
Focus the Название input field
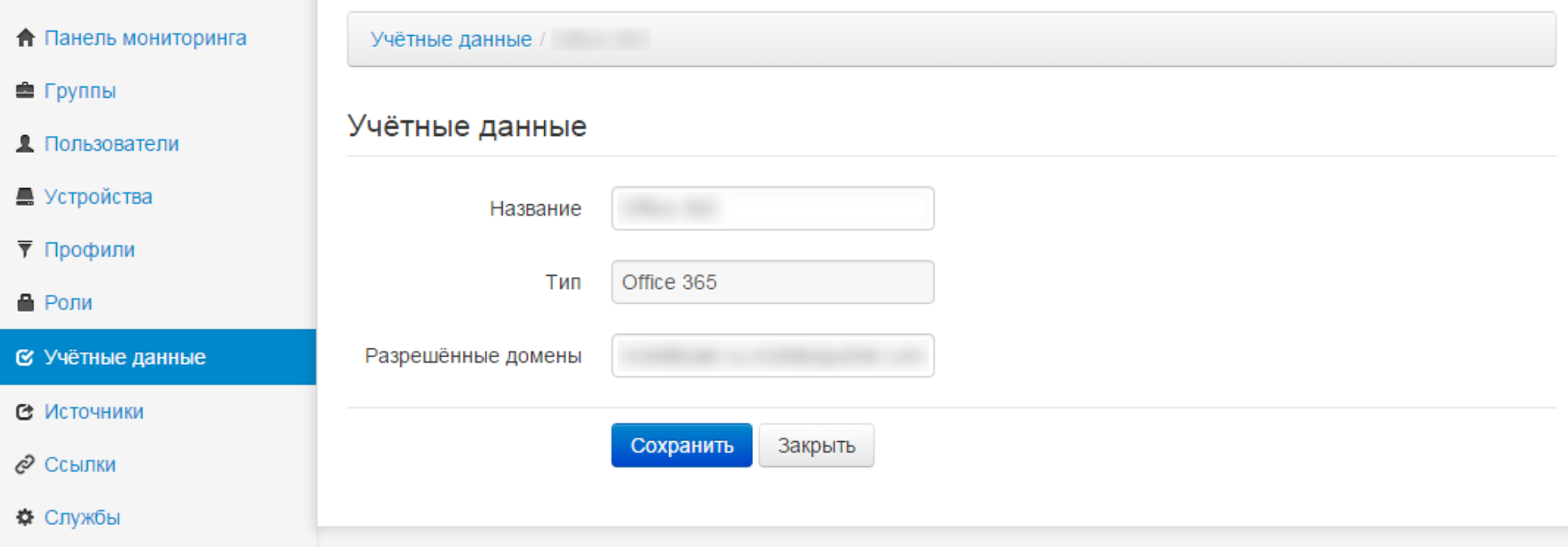[x=772, y=209]
